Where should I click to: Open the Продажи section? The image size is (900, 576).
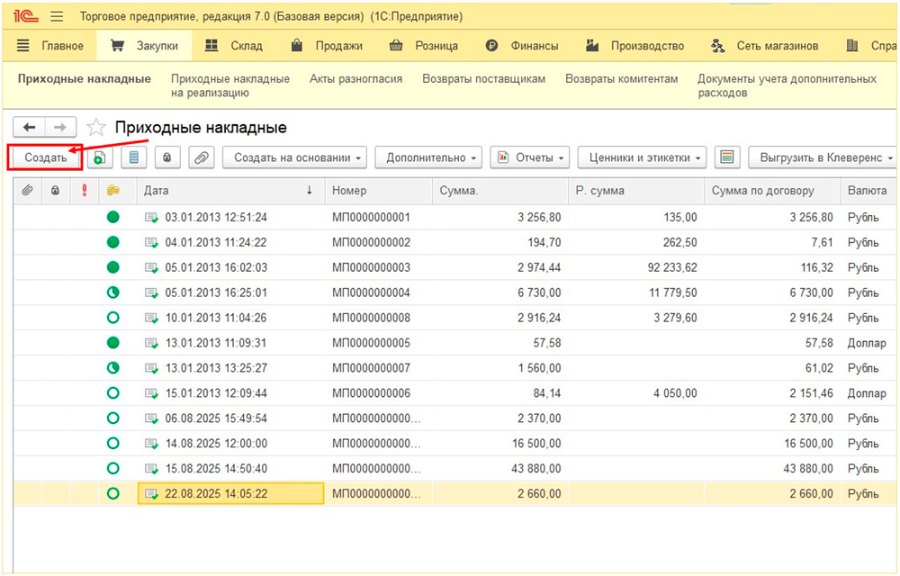pyautogui.click(x=327, y=46)
